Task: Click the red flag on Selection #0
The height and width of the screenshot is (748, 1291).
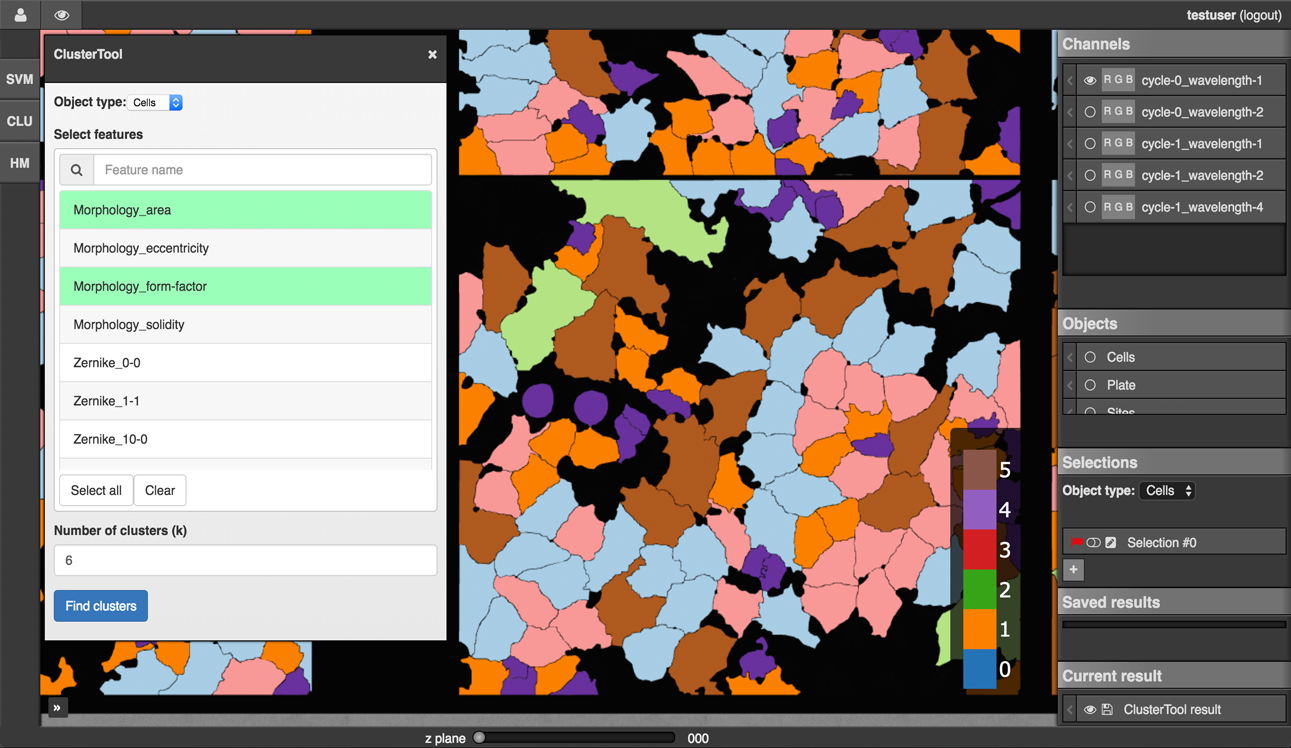Action: pyautogui.click(x=1077, y=542)
